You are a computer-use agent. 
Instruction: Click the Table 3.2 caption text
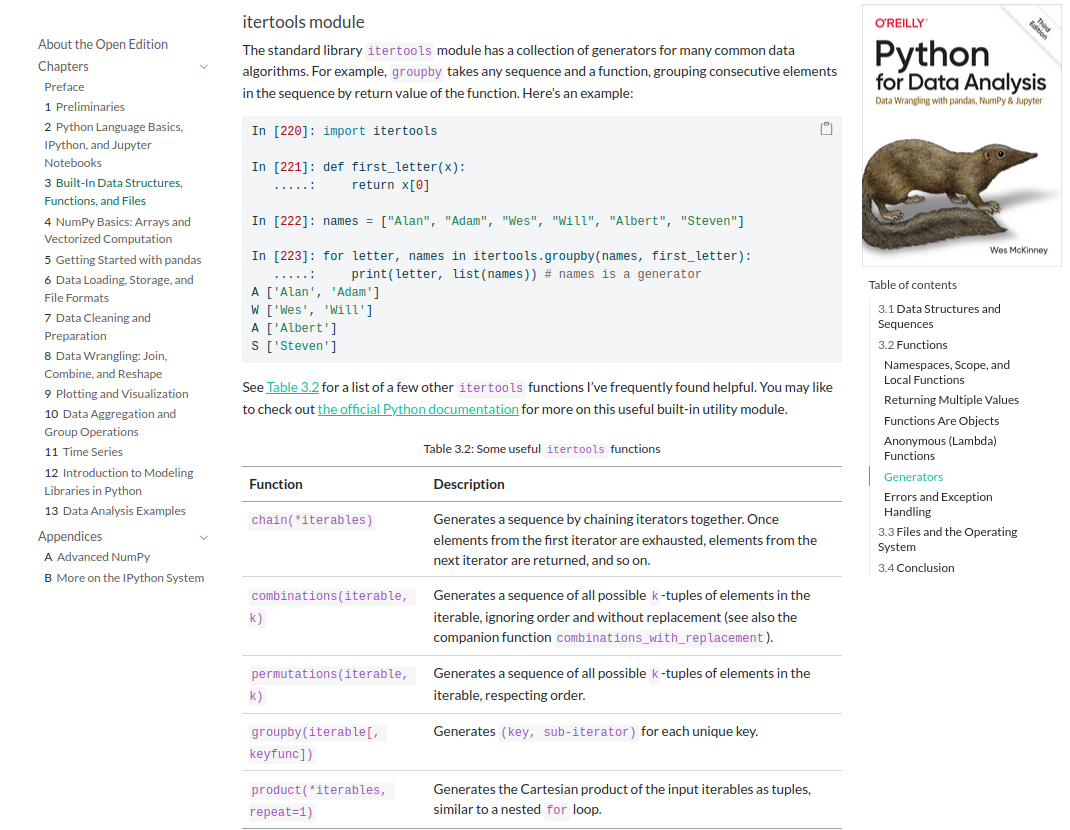[542, 448]
